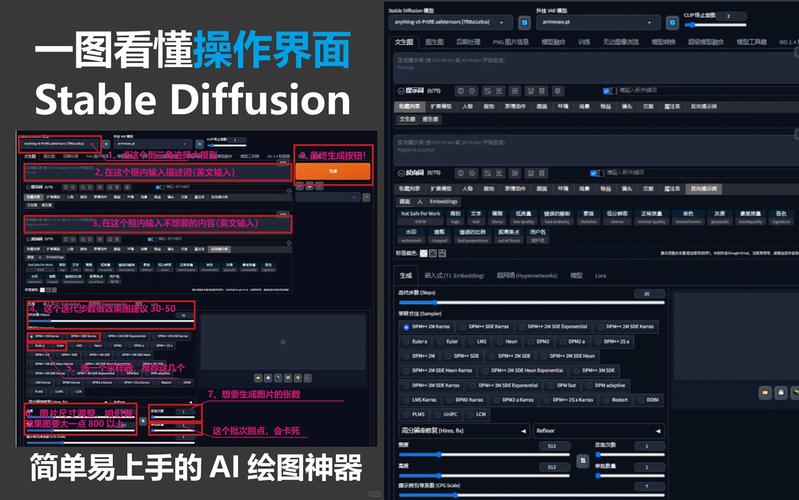Open output folder icon in right panel
This screenshot has width=799, height=500.
click(765, 393)
